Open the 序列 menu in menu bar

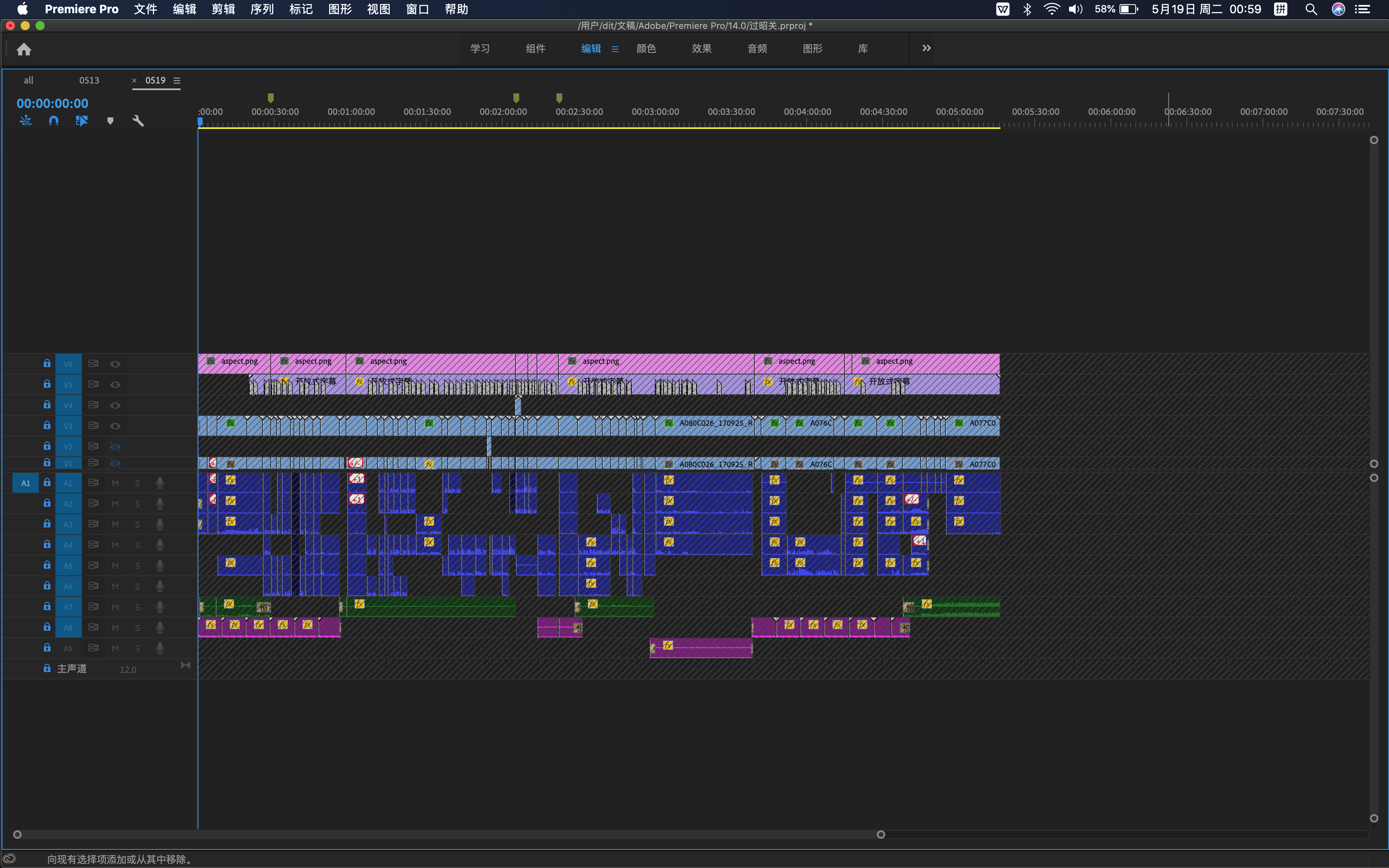262,9
